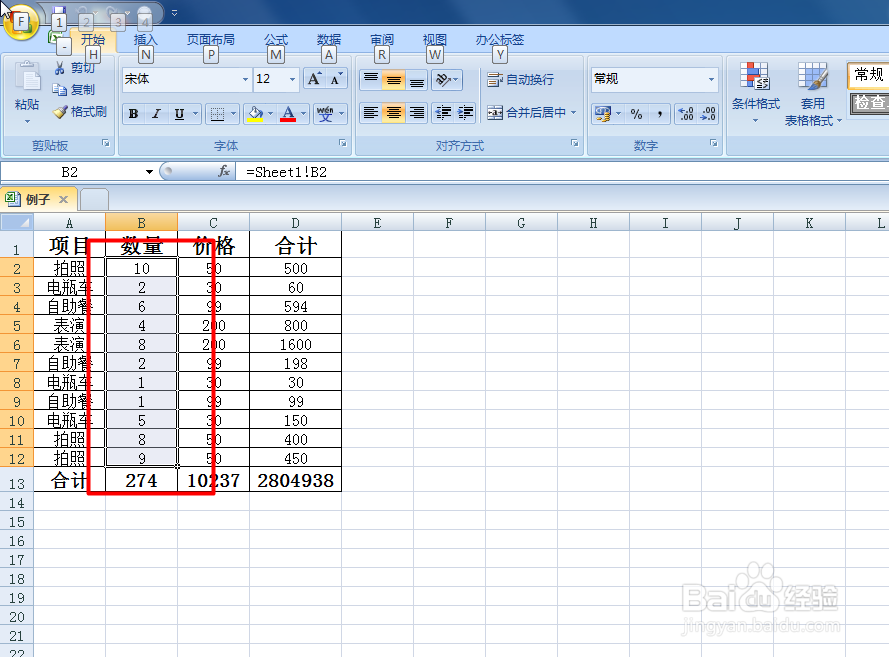Open the font size dropdown

click(x=291, y=79)
